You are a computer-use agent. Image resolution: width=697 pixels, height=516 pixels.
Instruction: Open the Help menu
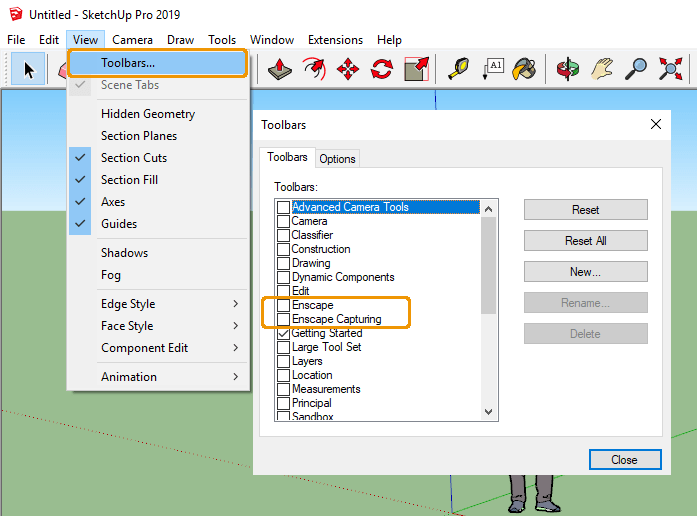[x=389, y=40]
